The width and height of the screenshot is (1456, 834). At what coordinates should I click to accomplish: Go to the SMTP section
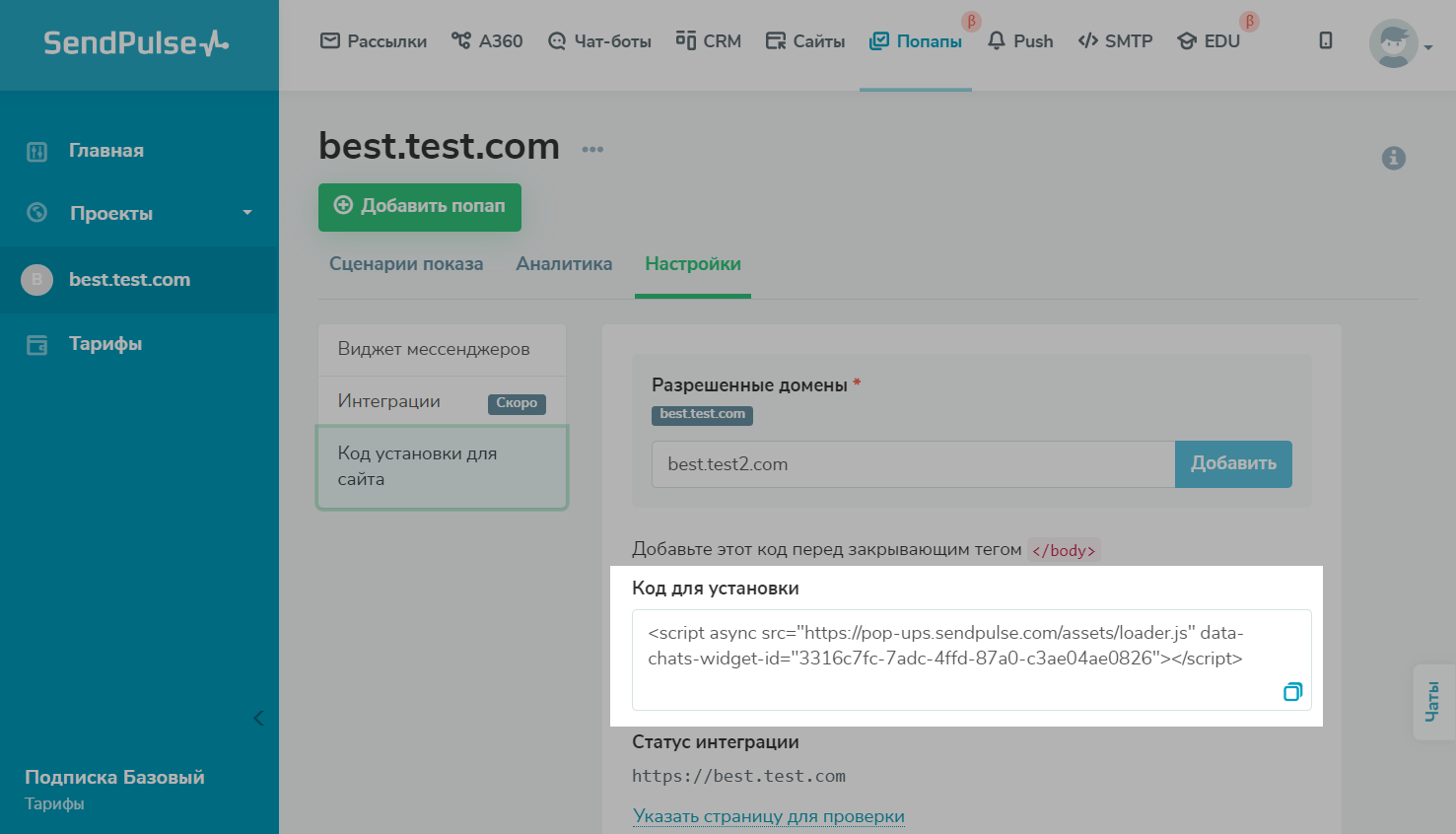pyautogui.click(x=1115, y=41)
